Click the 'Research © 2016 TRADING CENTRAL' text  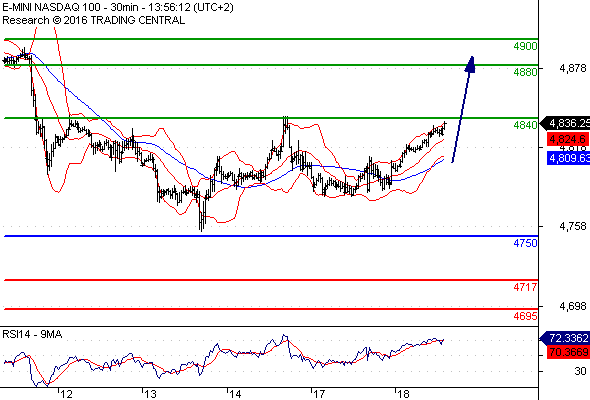pos(94,20)
